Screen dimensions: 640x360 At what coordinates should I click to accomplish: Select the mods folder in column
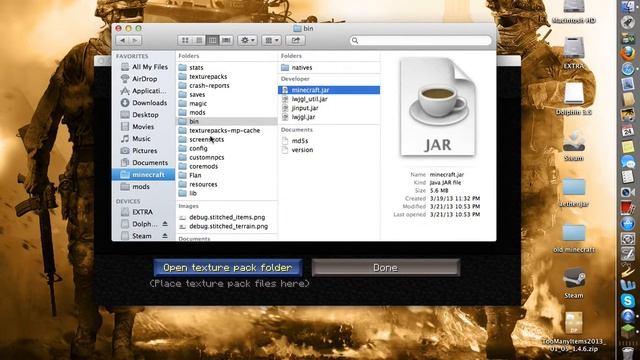coord(192,112)
